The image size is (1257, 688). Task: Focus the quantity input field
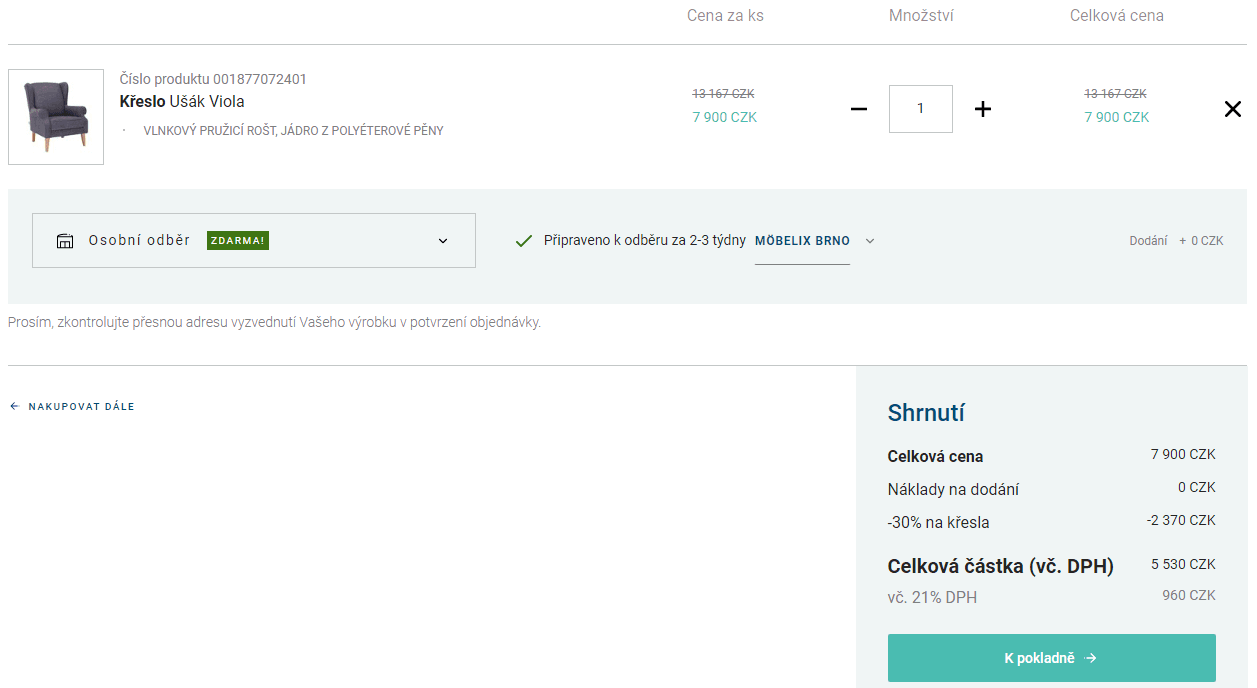click(920, 109)
